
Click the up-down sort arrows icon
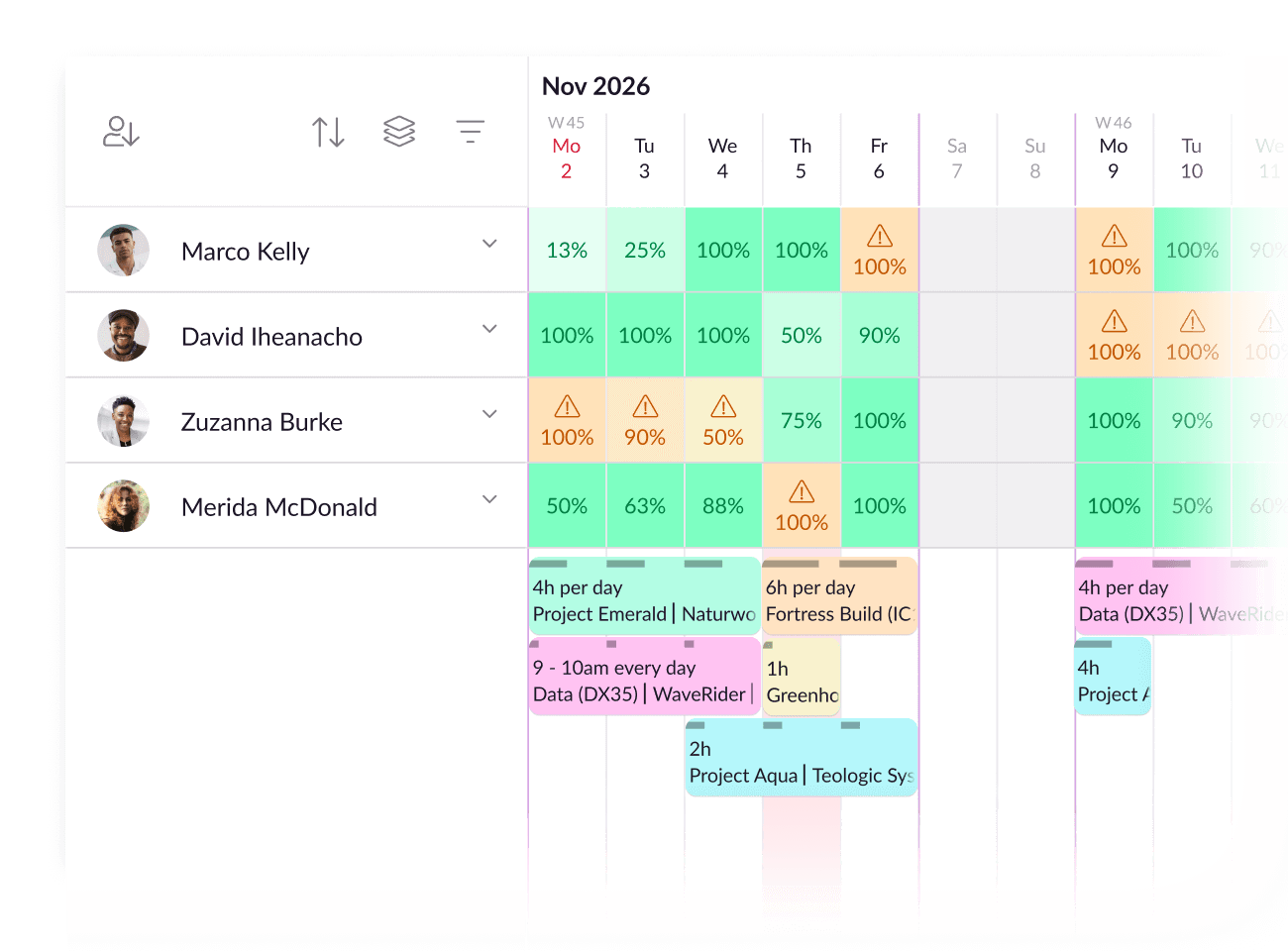point(328,132)
